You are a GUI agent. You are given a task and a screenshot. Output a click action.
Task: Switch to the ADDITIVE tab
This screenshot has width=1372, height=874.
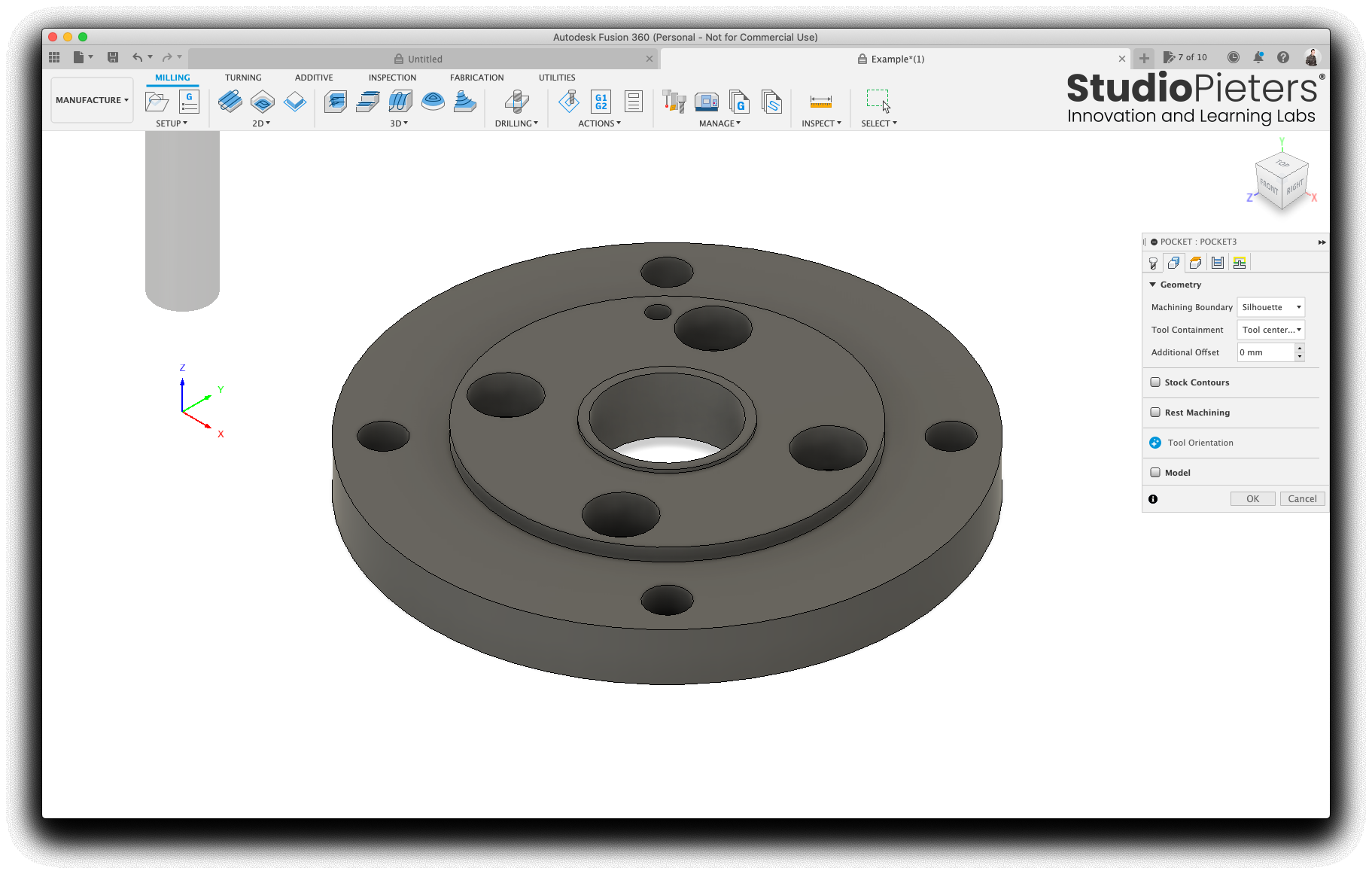click(x=314, y=78)
